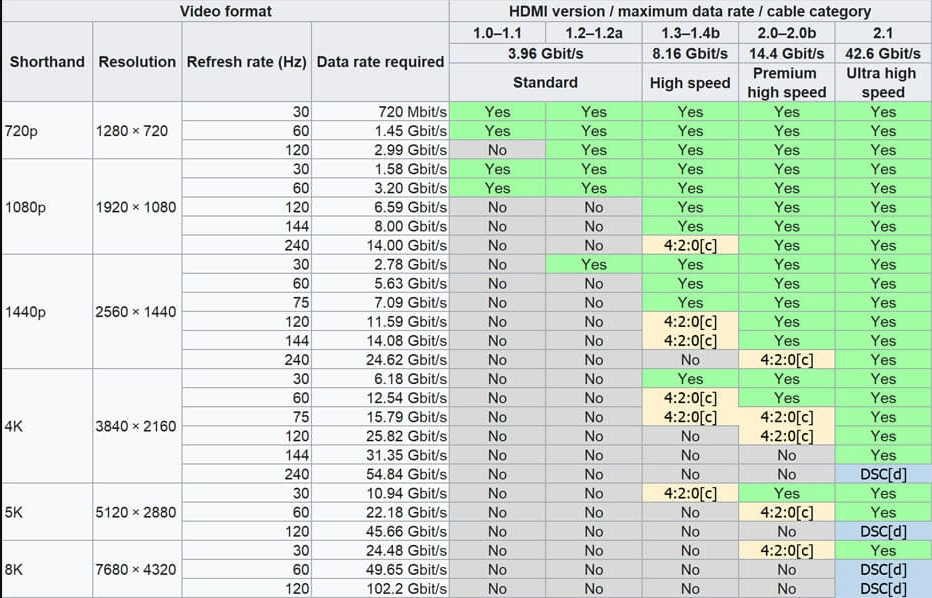
Task: Click the 5.63 Gbit/s data rate cell
Action: (x=380, y=284)
